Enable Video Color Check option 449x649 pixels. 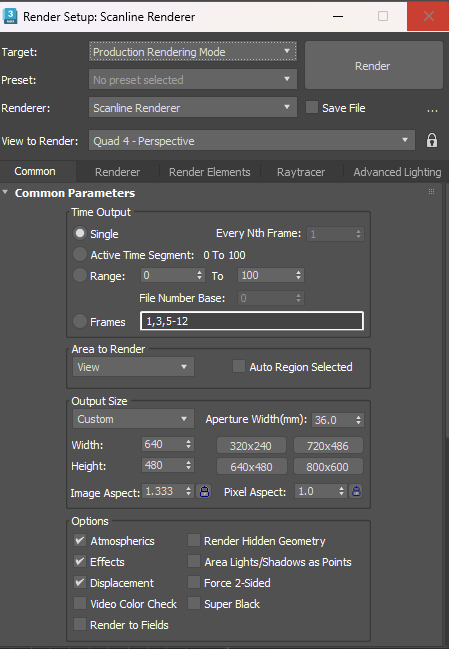(x=80, y=603)
